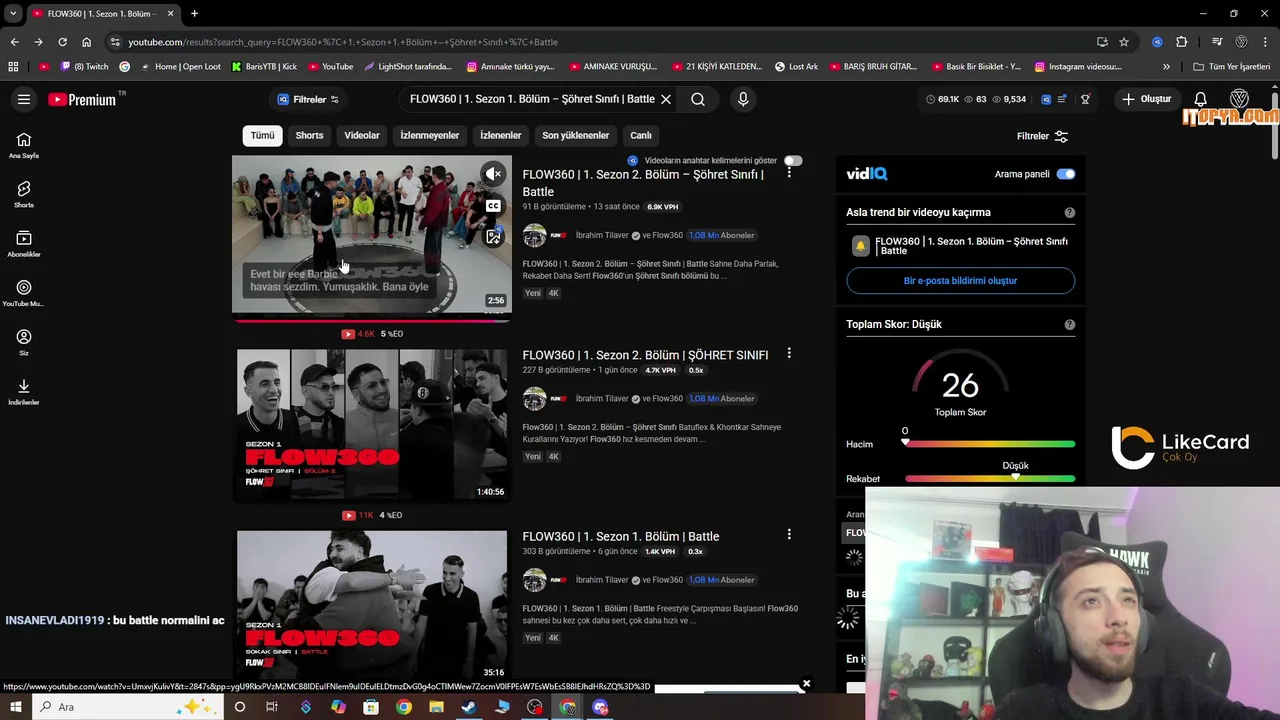This screenshot has width=1280, height=720.
Task: Click the red progress bar under the preview video
Action: 372,320
